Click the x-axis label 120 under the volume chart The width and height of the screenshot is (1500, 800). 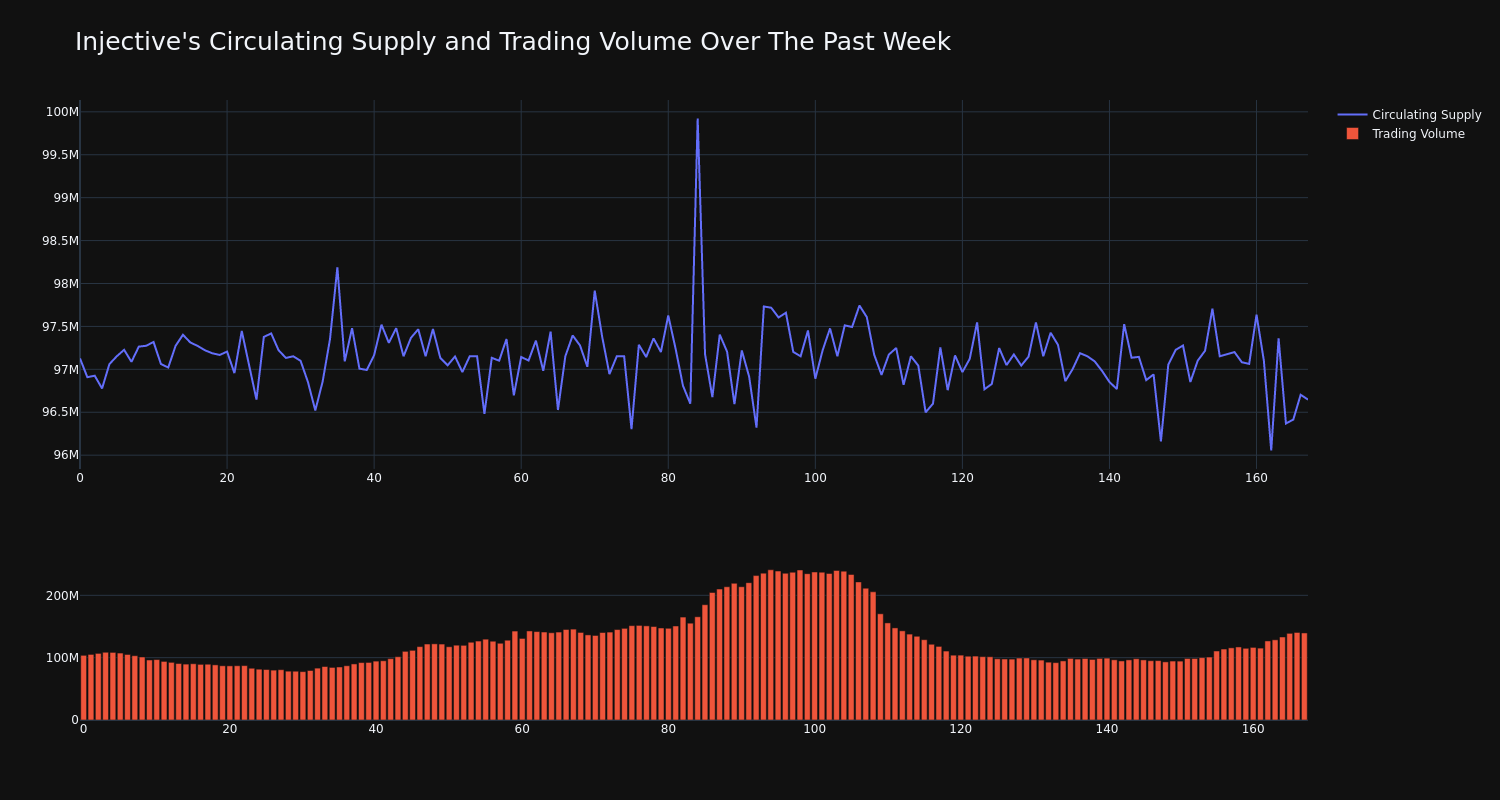point(961,729)
